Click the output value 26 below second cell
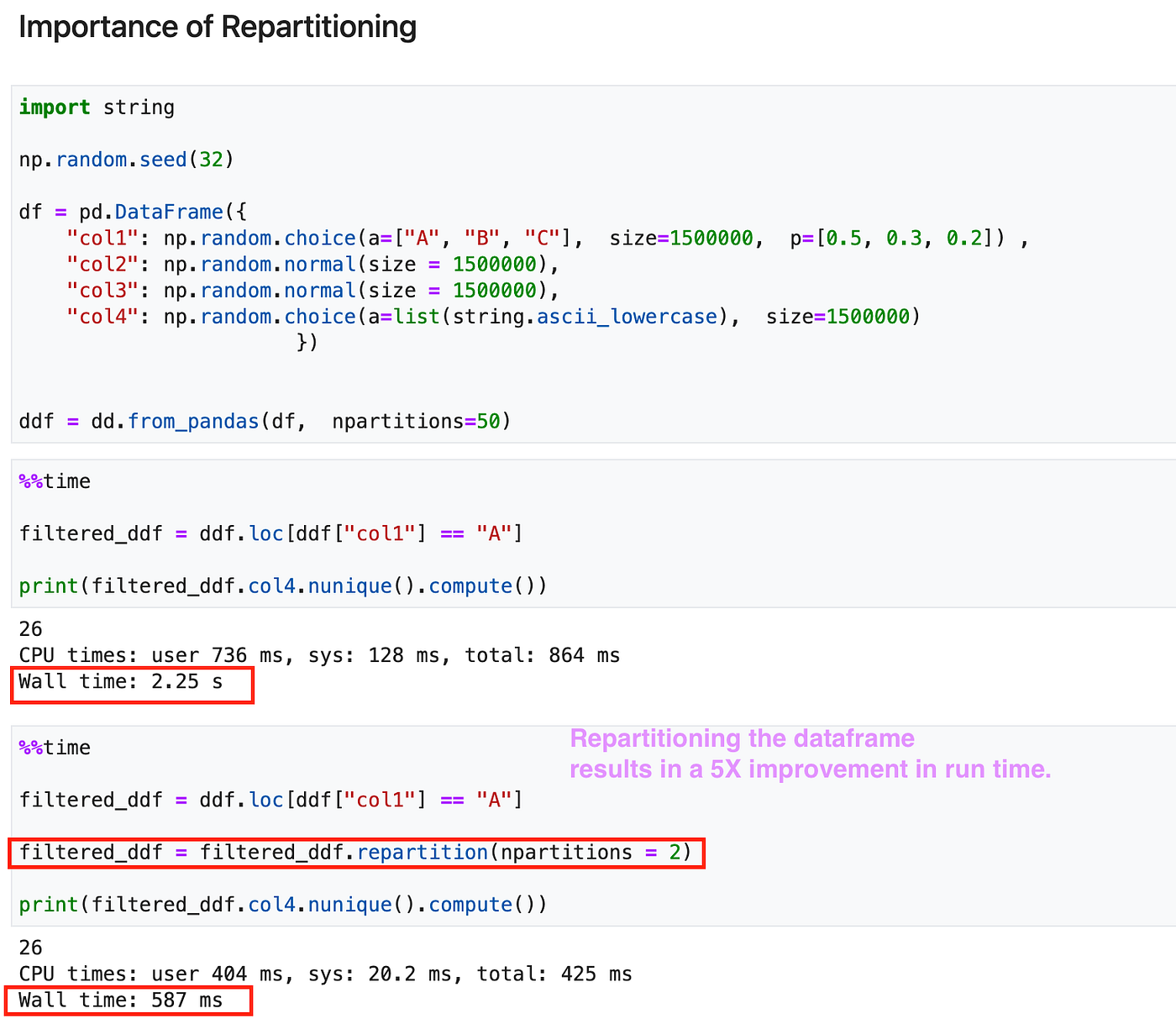The width and height of the screenshot is (1176, 1024). pos(29,947)
